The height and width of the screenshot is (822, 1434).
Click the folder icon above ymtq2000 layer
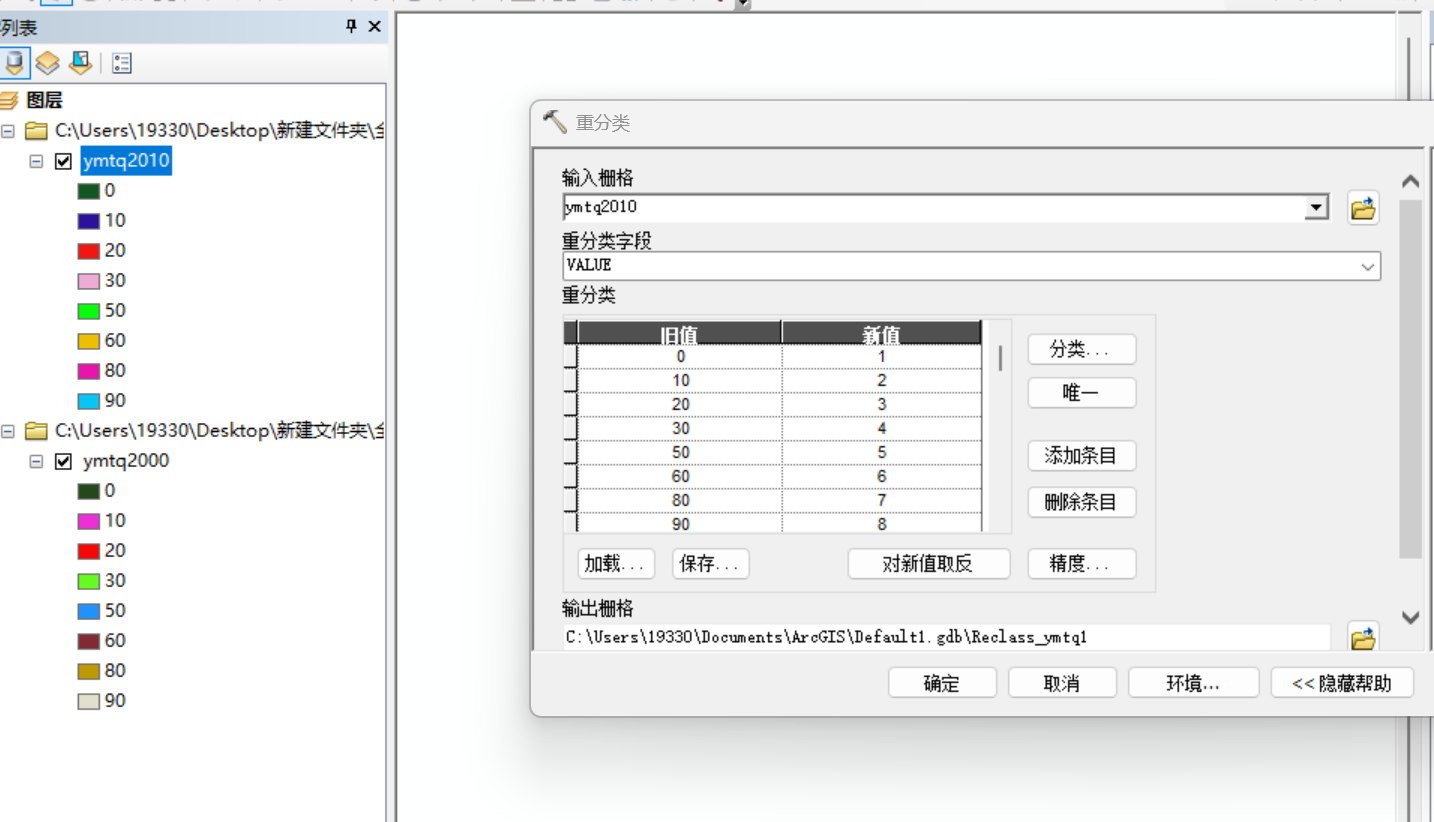coord(36,430)
